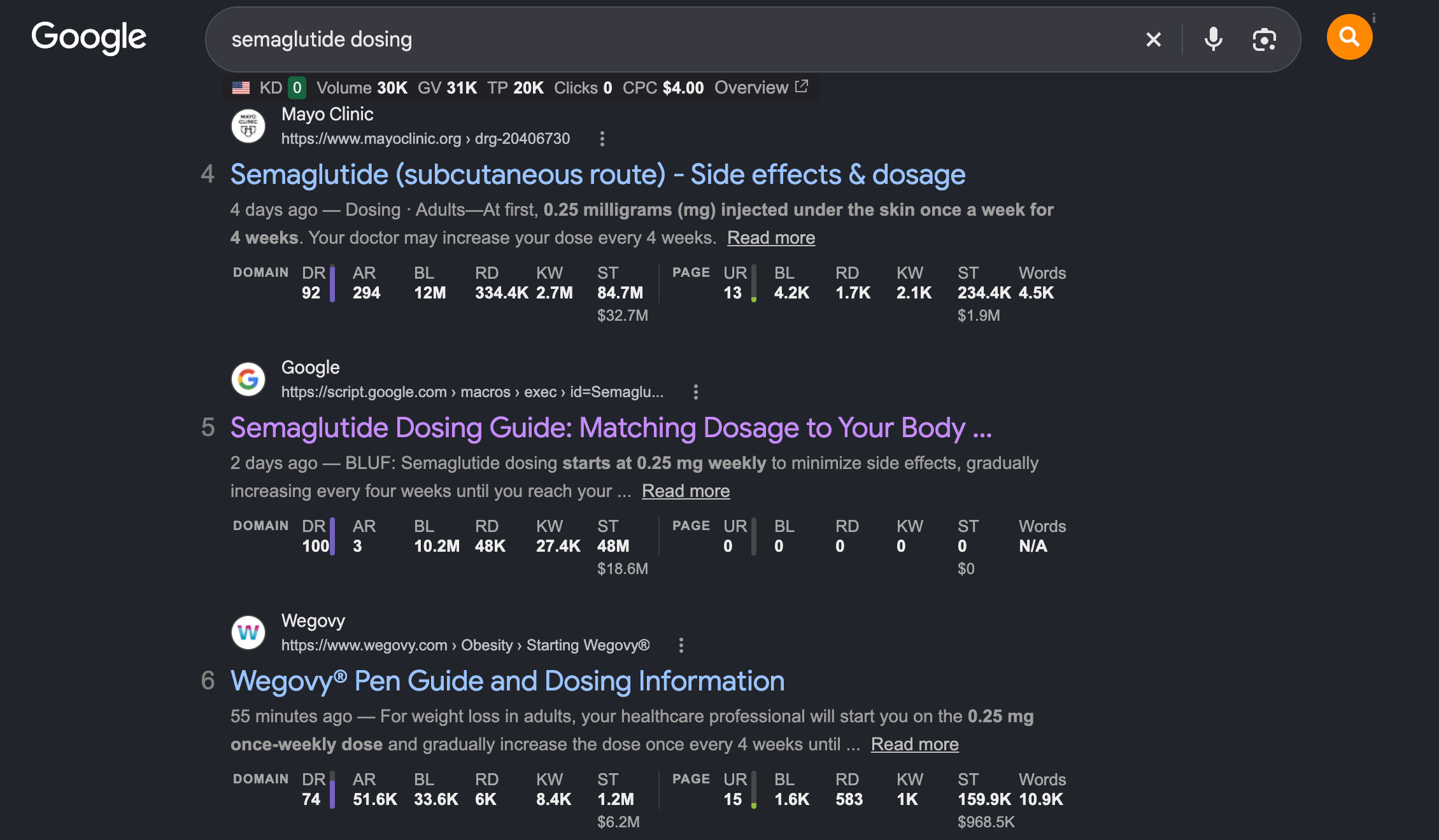Click the Volume 30K metric
The image size is (1439, 840).
pos(362,88)
